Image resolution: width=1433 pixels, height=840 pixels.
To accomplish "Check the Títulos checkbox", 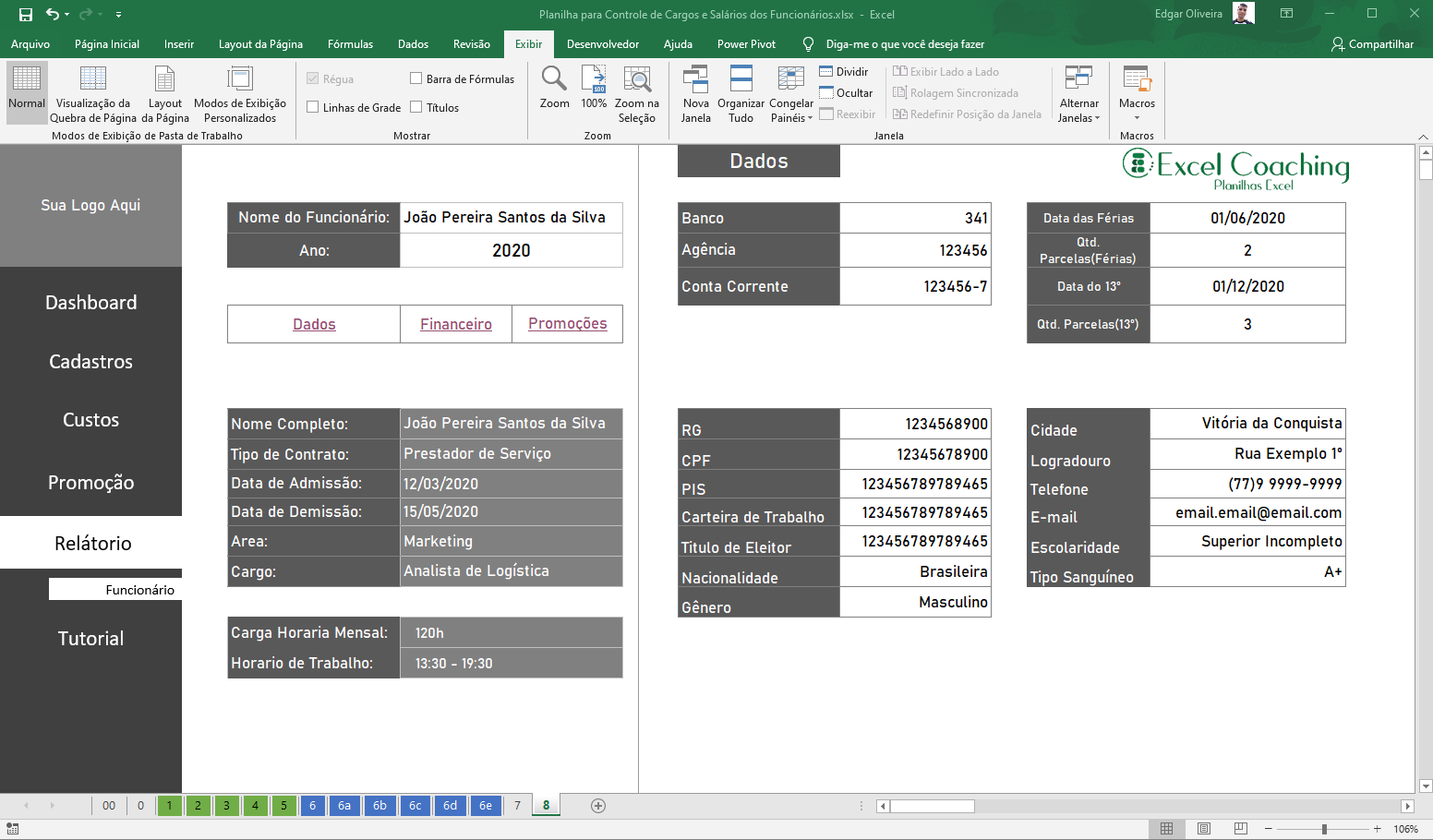I will [416, 107].
